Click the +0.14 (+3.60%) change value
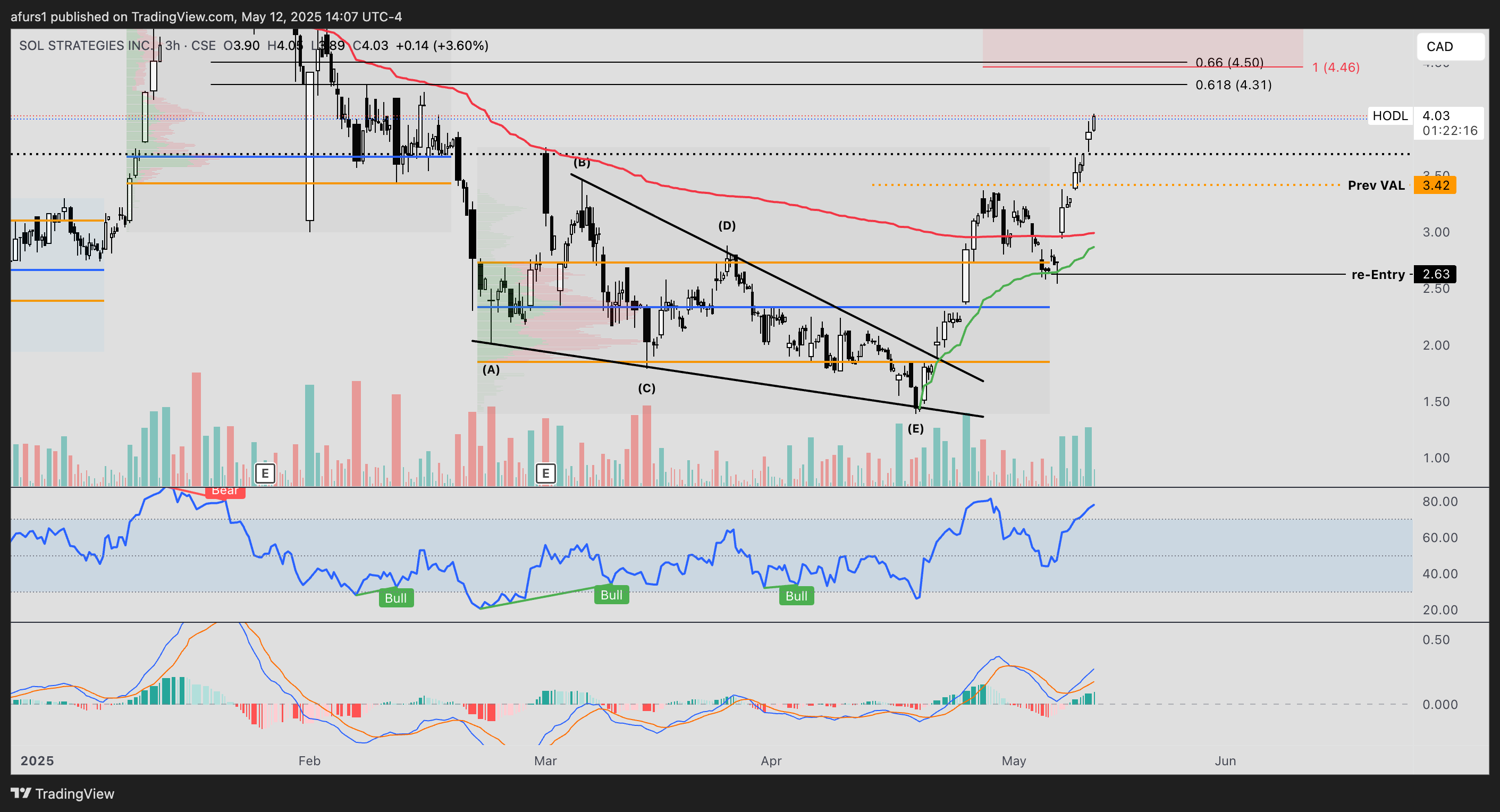This screenshot has width=1500, height=812. [x=442, y=45]
